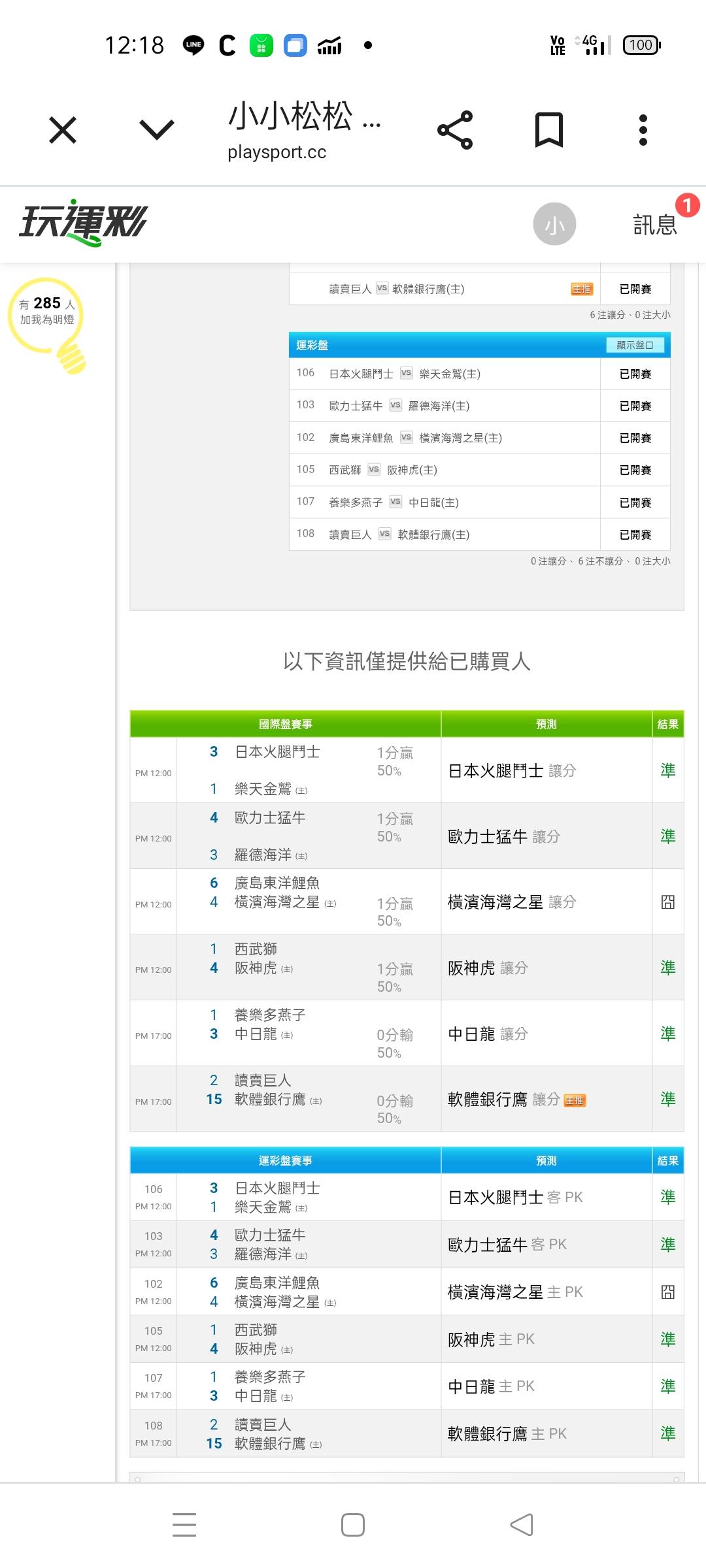
Task: Open 日本火腿鬥士 客 PK prediction
Action: click(515, 1198)
